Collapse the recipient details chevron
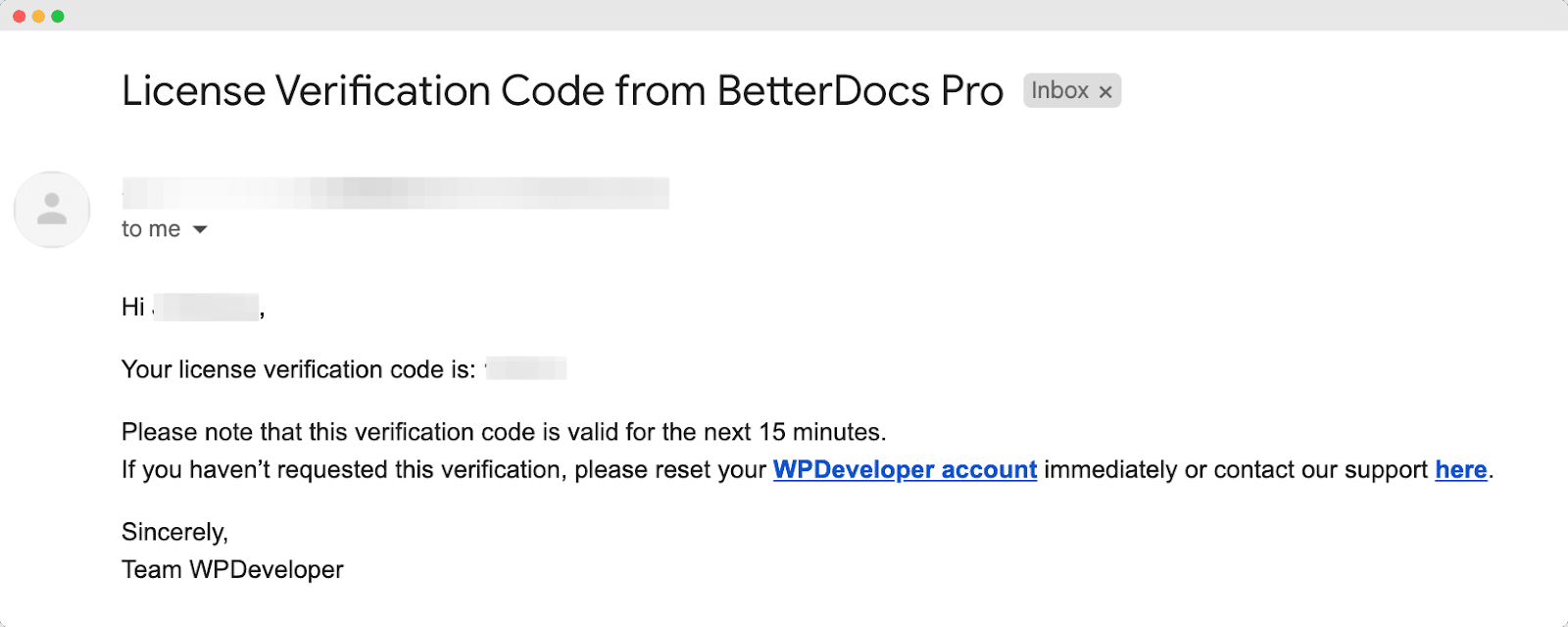1568x627 pixels. [199, 229]
